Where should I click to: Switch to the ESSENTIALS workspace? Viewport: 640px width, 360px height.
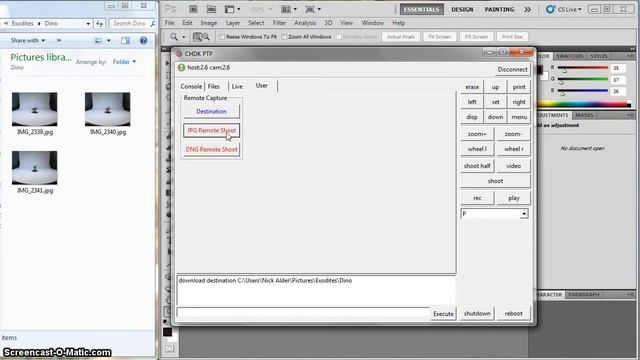pos(422,9)
